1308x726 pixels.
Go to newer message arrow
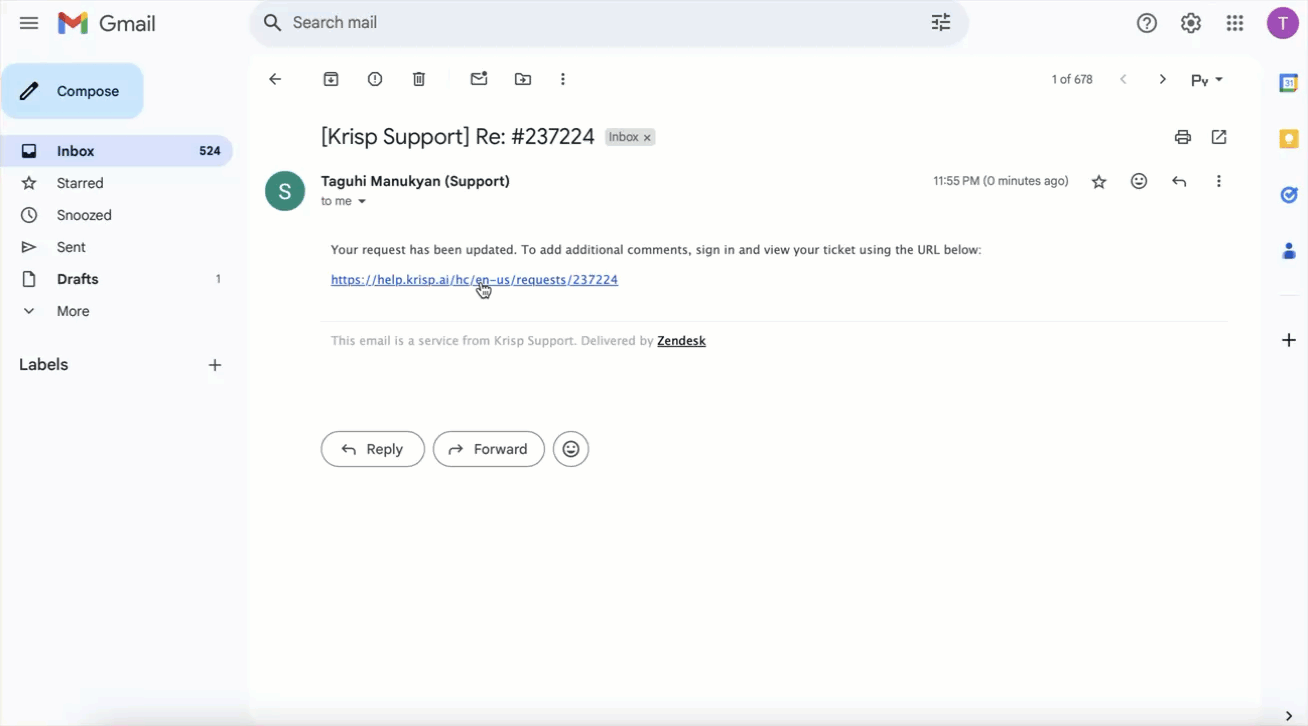[1123, 79]
